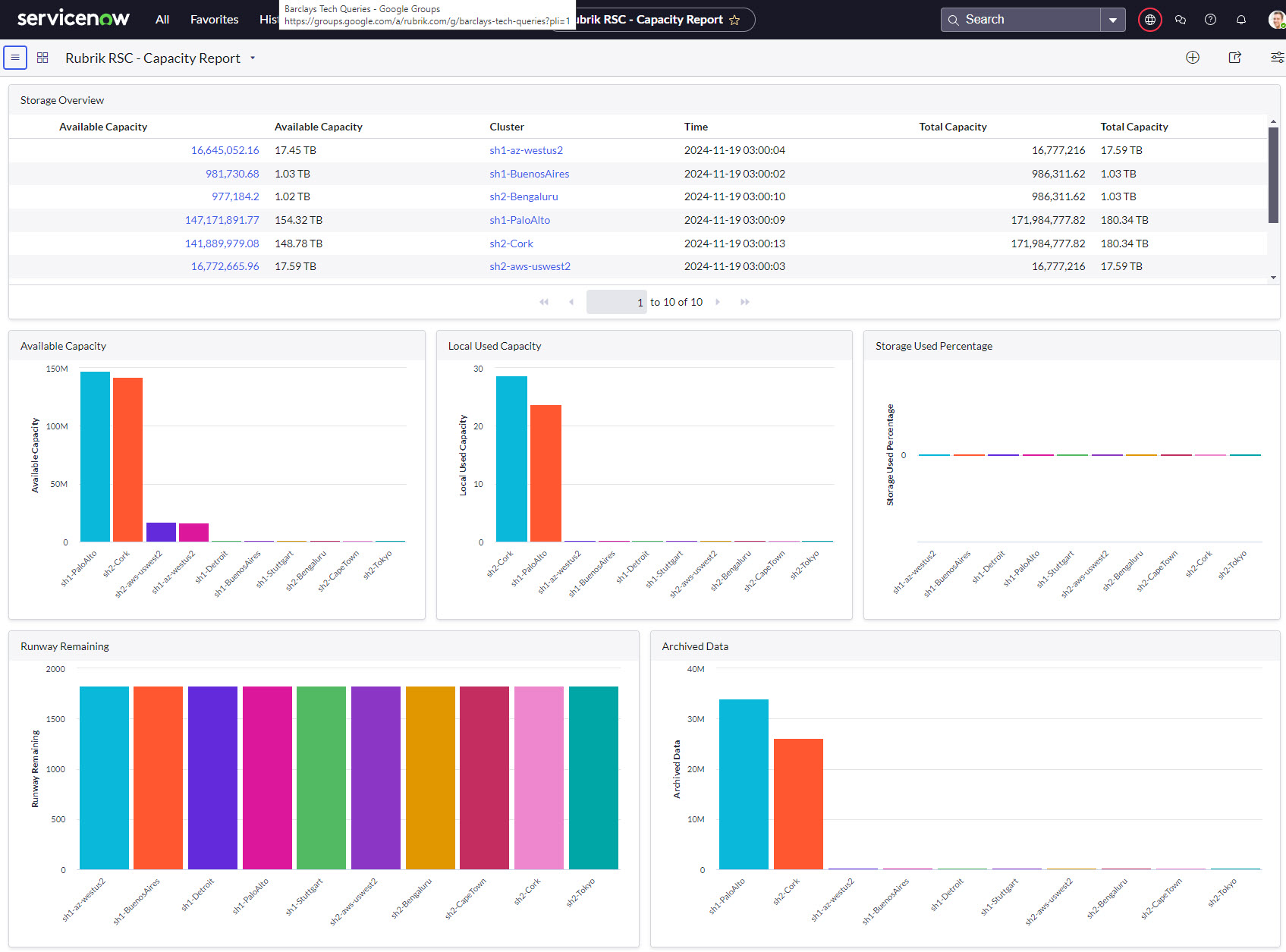Go to the previous page of results
Image resolution: width=1286 pixels, height=952 pixels.
coord(571,302)
